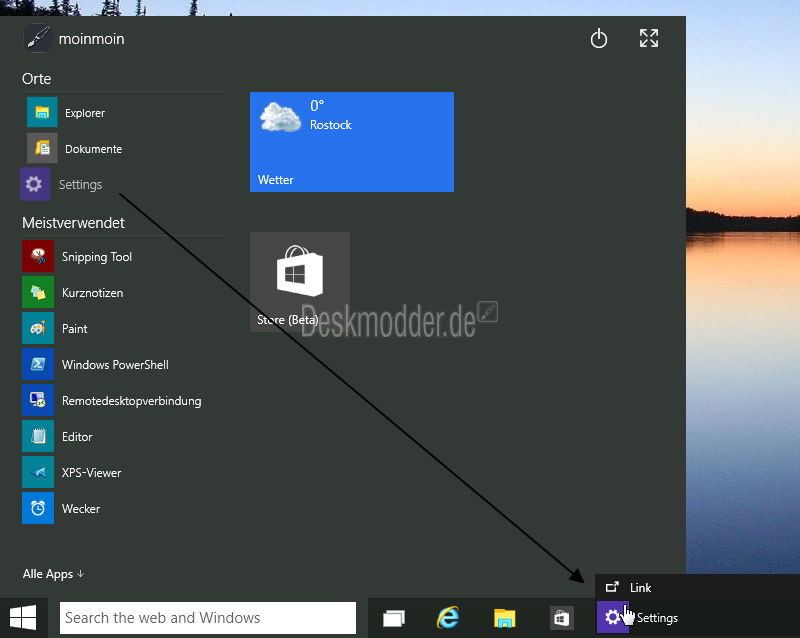Viewport: 800px width, 638px height.
Task: Select the Explorer label text
Action: click(x=85, y=113)
